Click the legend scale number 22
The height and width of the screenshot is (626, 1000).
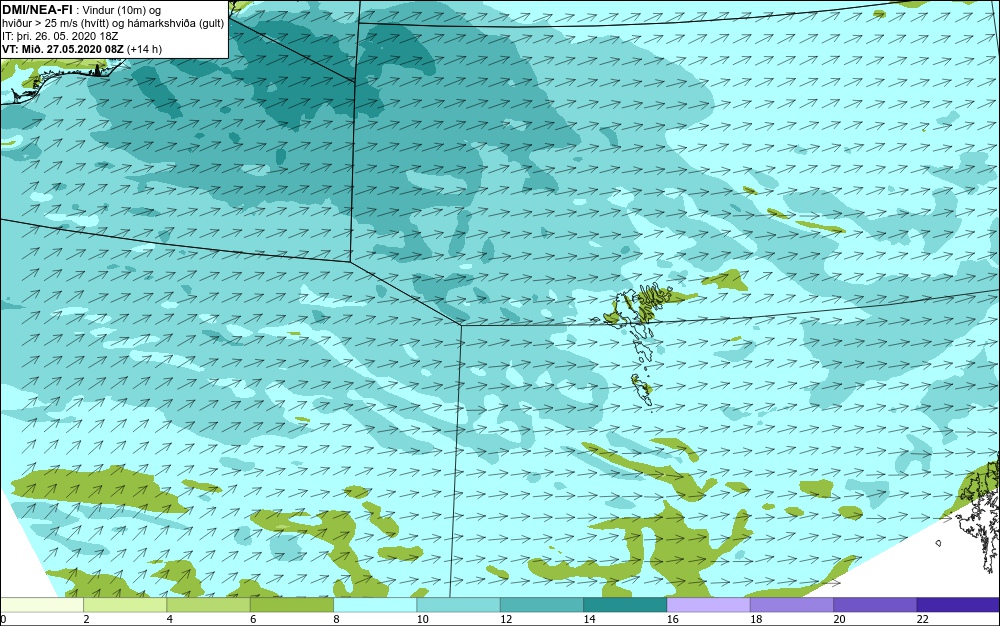(x=922, y=619)
